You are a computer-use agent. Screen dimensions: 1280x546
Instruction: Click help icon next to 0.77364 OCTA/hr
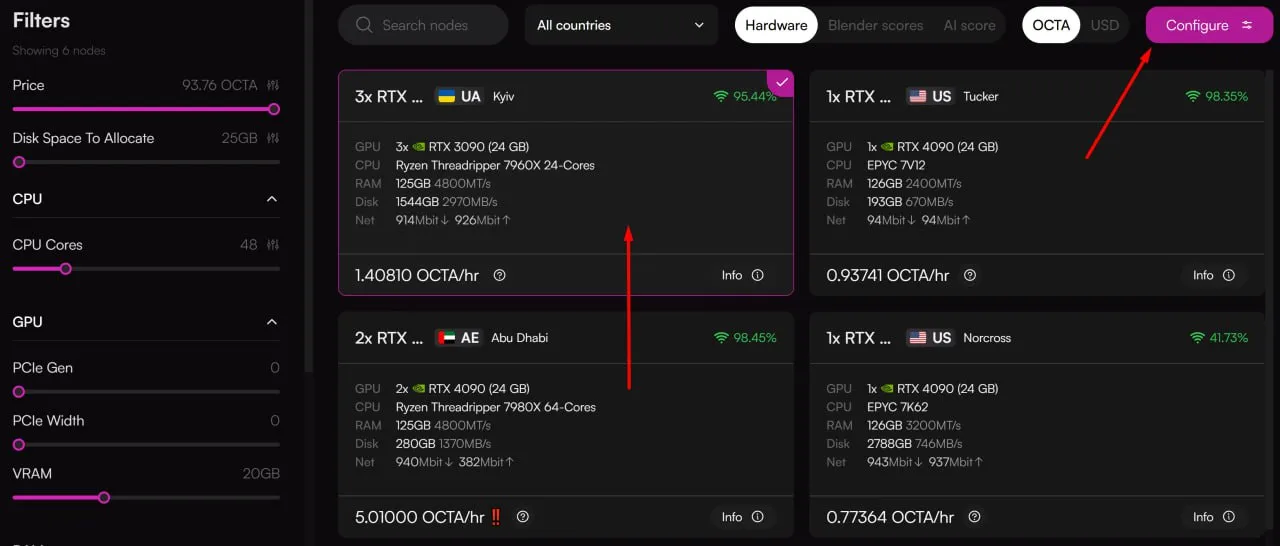point(974,517)
